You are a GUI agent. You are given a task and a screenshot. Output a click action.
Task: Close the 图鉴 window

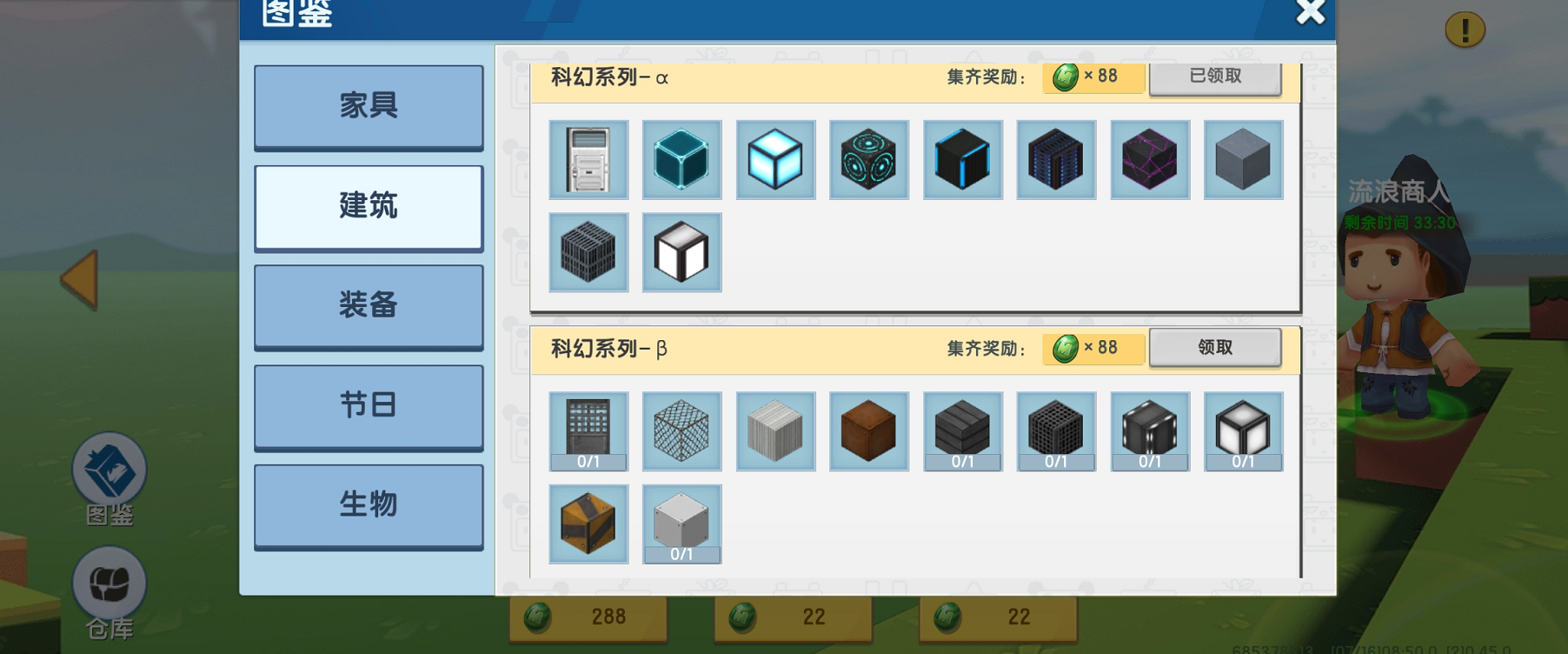click(x=1310, y=12)
